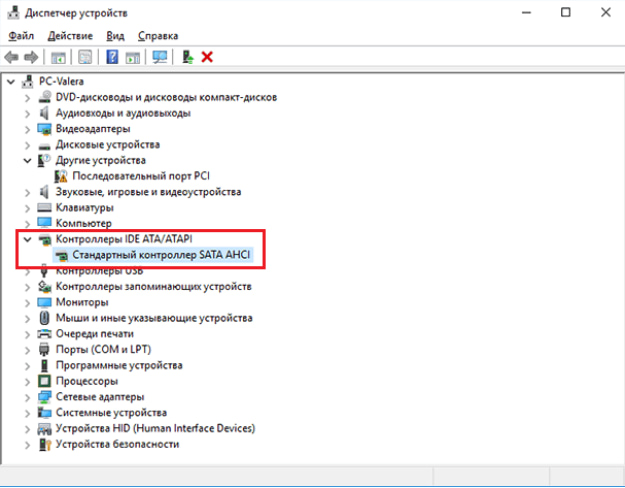Click the update driver toolbar icon
Viewport: 625px width, 488px height.
coord(187,57)
